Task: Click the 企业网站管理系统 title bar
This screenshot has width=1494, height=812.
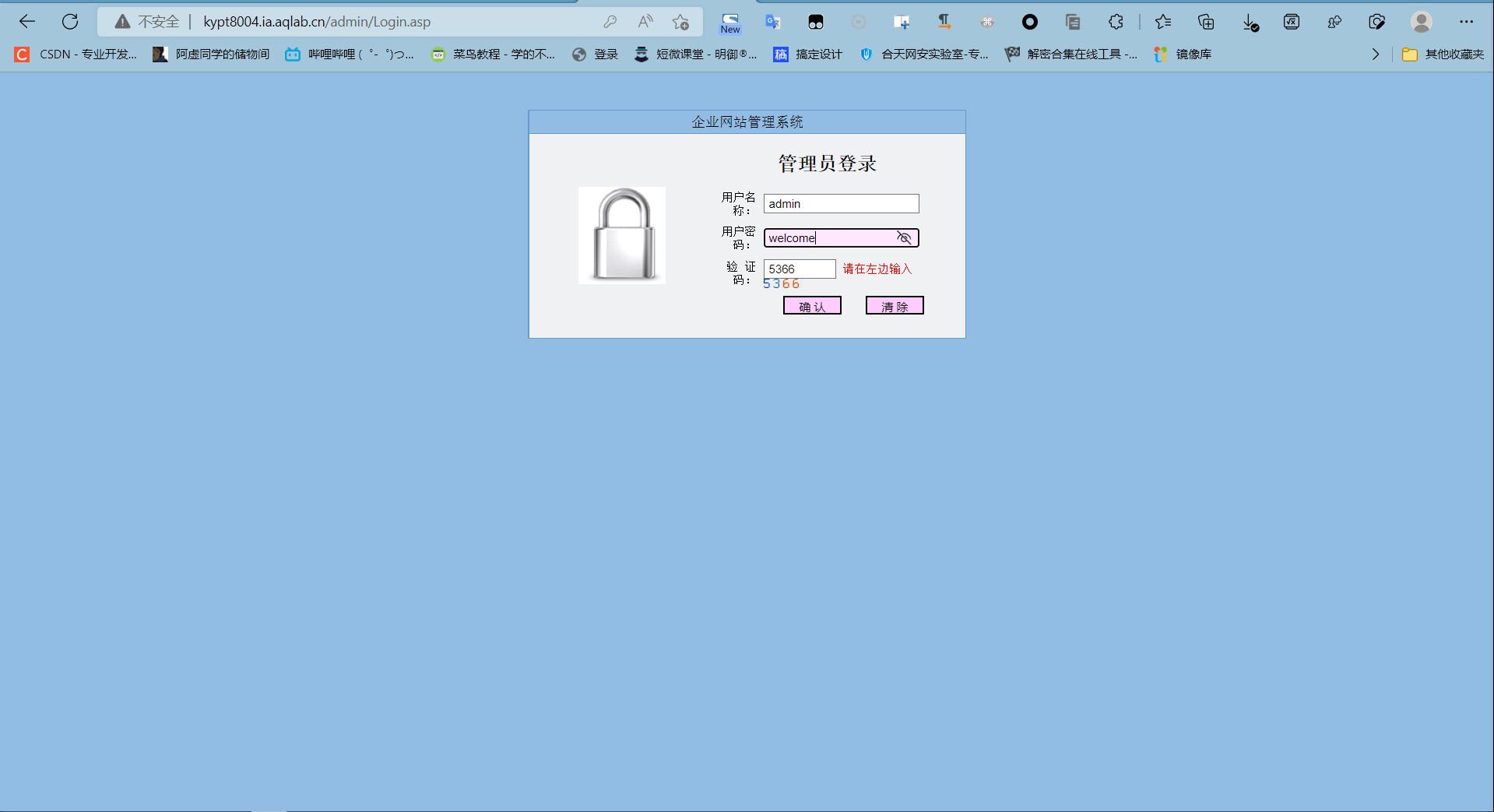Action: click(x=747, y=122)
